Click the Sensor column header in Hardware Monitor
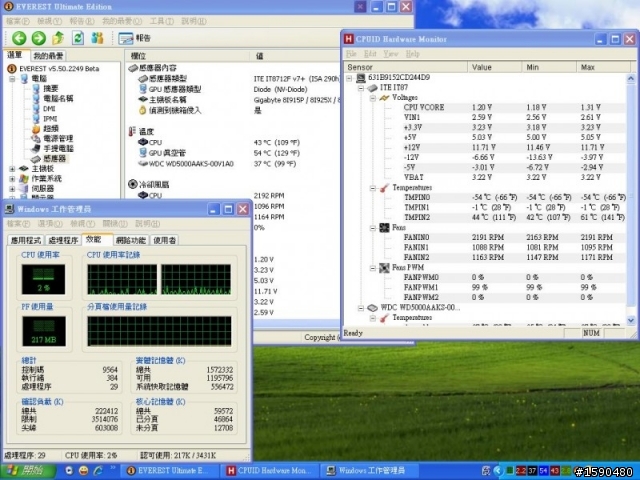The width and height of the screenshot is (640, 480). 406,67
